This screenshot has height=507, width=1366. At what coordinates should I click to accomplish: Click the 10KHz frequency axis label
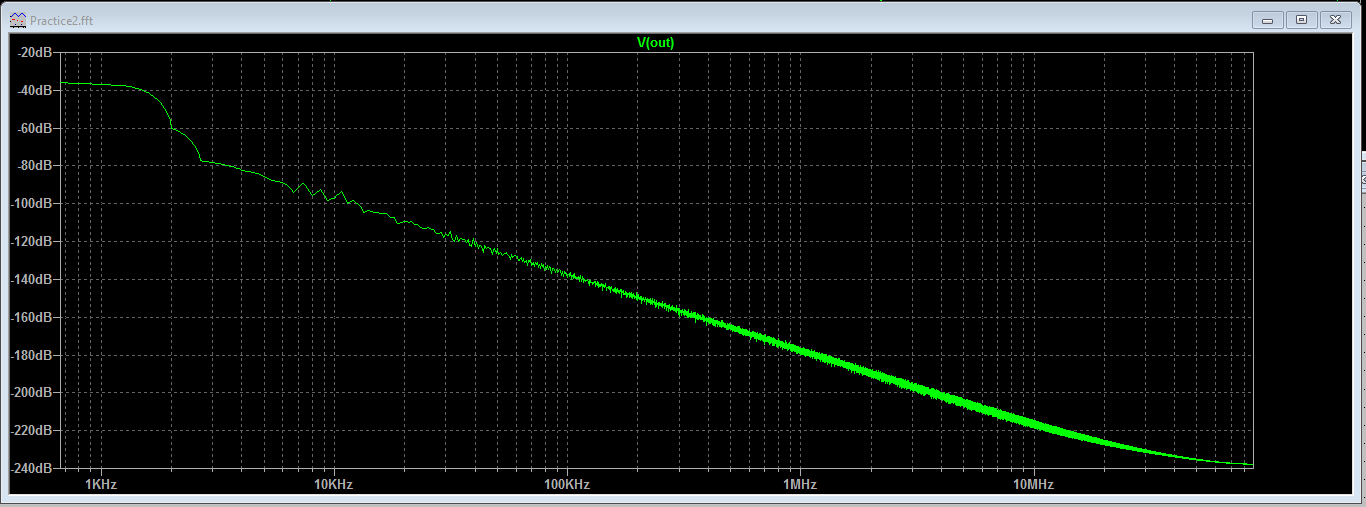pyautogui.click(x=333, y=485)
